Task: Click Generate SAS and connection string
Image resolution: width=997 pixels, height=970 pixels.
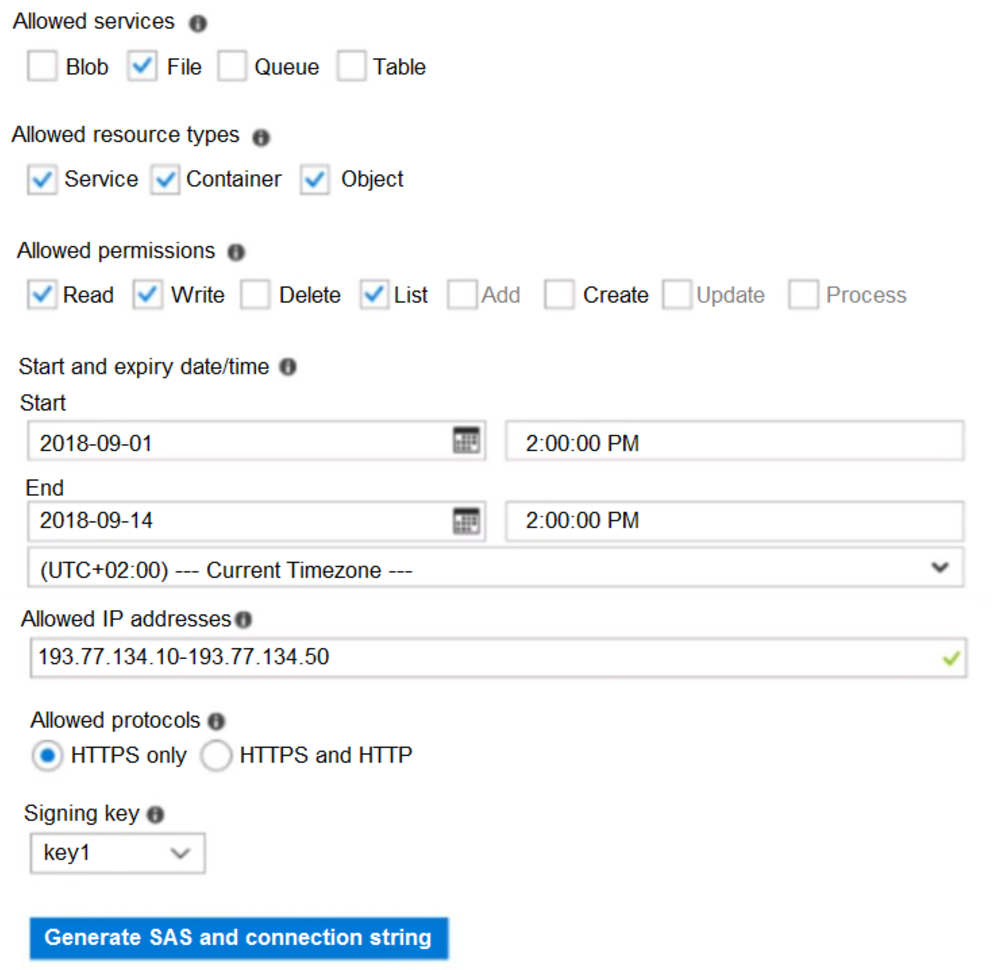Action: [239, 938]
